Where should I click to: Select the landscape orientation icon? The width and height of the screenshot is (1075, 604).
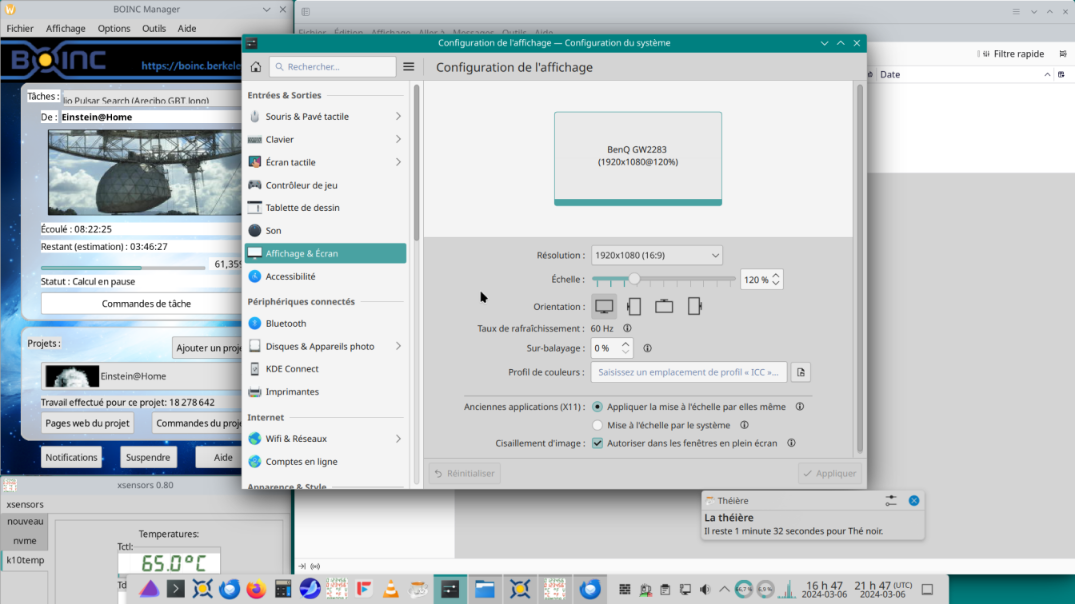pyautogui.click(x=604, y=307)
